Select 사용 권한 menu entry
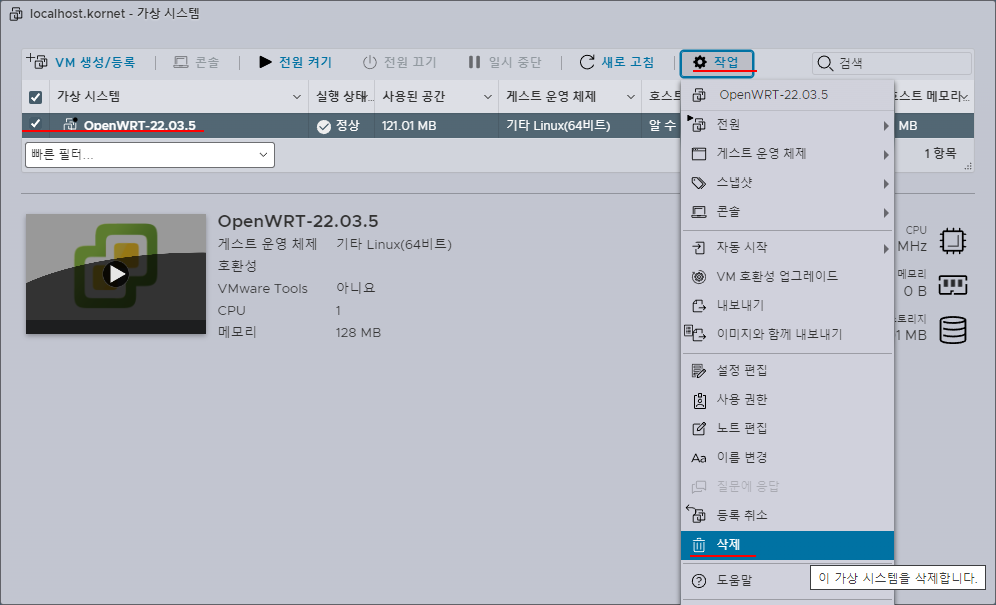 (787, 400)
